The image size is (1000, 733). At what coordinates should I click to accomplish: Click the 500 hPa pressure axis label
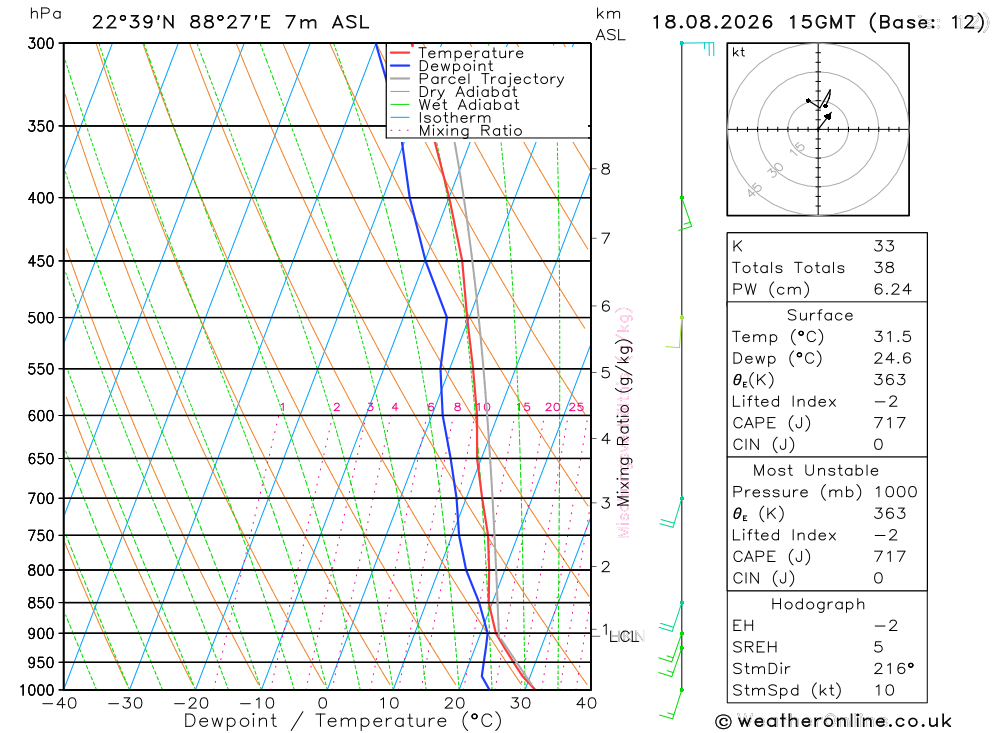[41, 318]
